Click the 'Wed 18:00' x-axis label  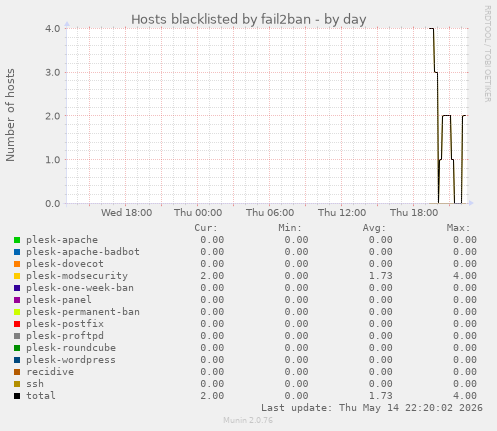127,213
